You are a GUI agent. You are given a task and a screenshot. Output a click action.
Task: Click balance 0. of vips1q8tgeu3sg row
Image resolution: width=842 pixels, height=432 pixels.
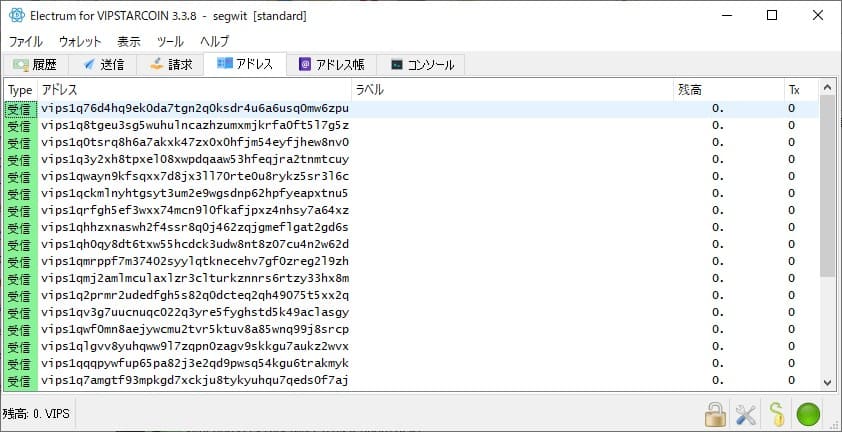pyautogui.click(x=718, y=126)
